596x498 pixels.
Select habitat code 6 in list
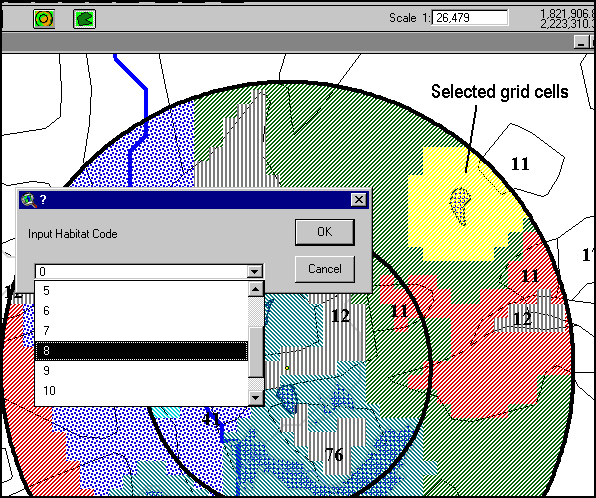point(141,311)
